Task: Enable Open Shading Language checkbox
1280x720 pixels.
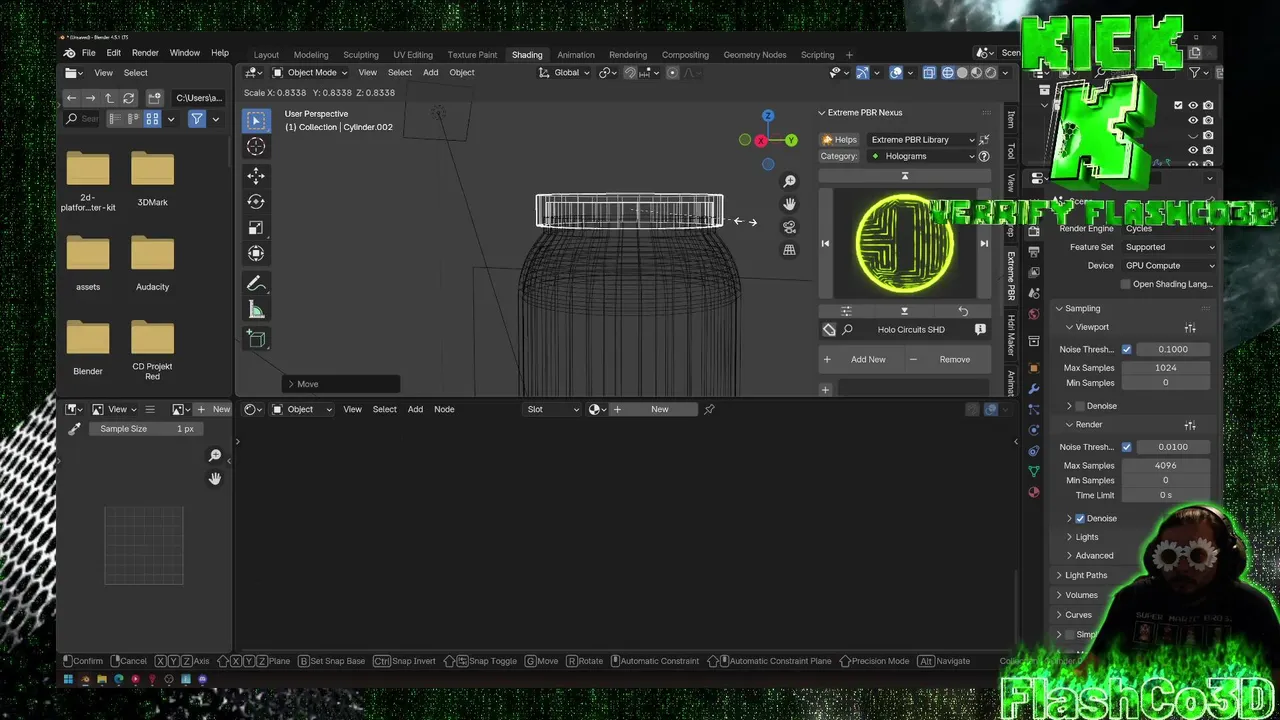Action: [1125, 284]
